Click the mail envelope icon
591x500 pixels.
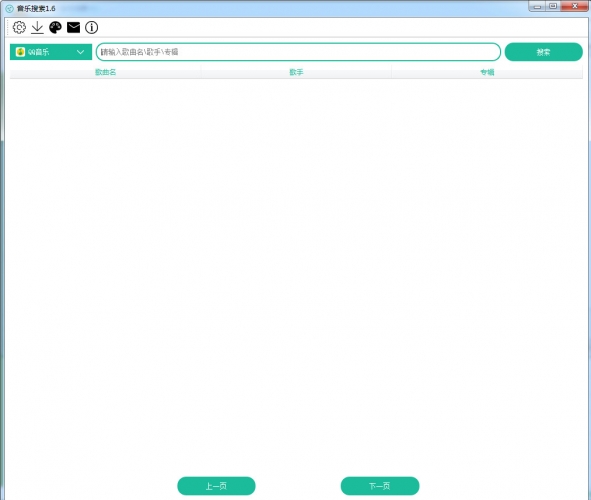(x=73, y=28)
